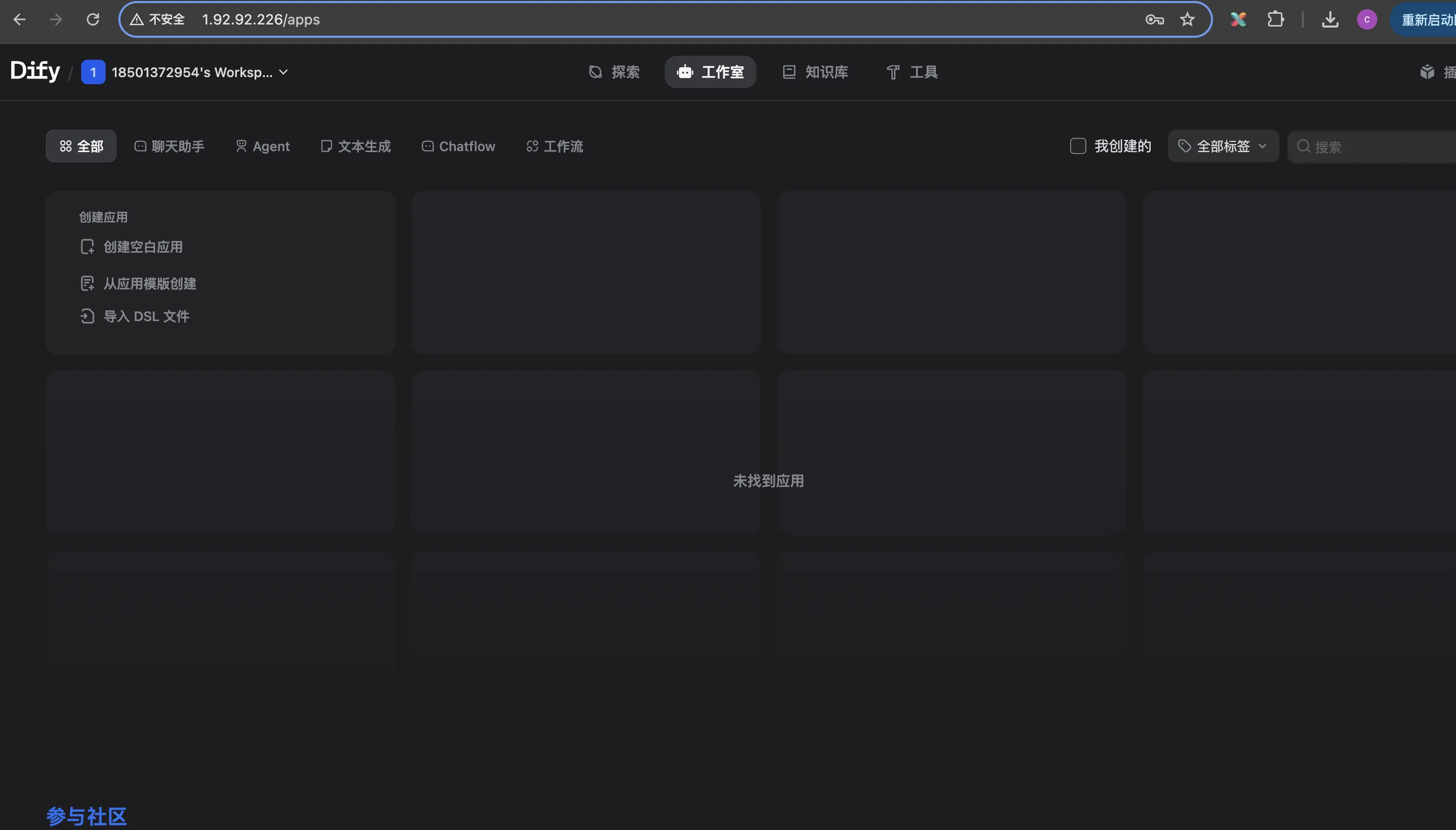Click the site security warning icon
Screen dimensions: 1456x830
click(137, 19)
